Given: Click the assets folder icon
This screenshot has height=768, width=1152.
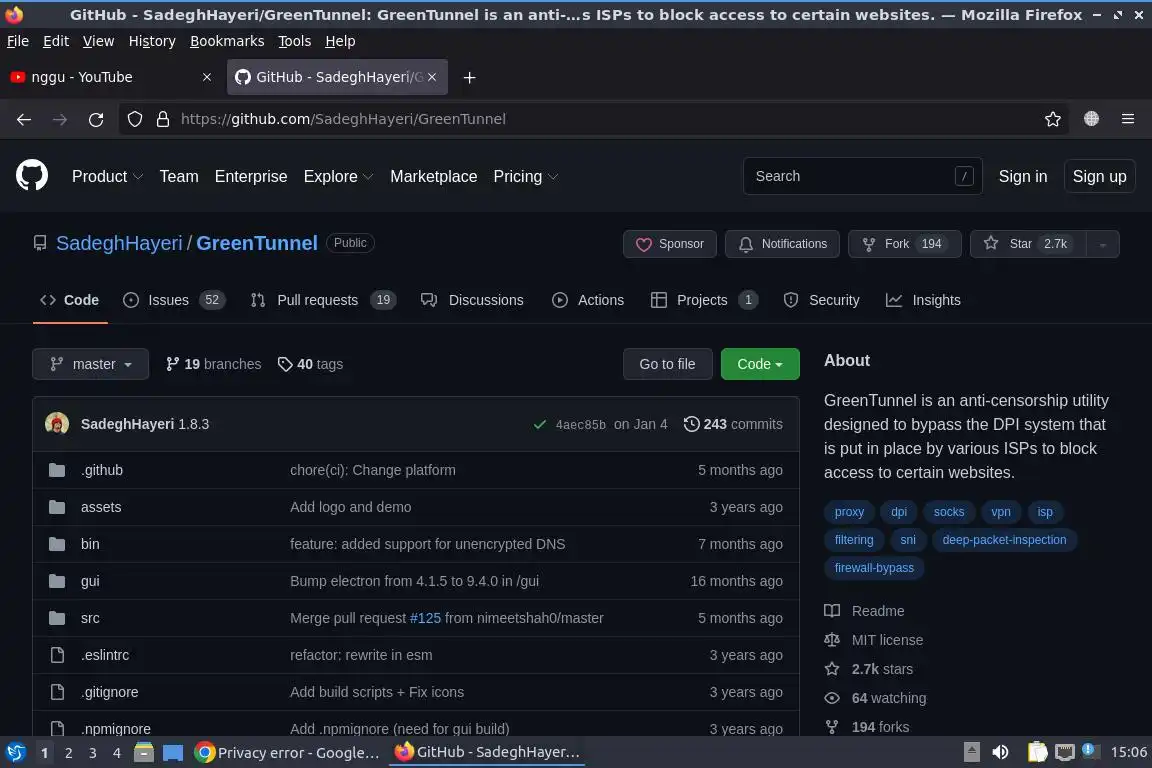Looking at the screenshot, I should 57,507.
